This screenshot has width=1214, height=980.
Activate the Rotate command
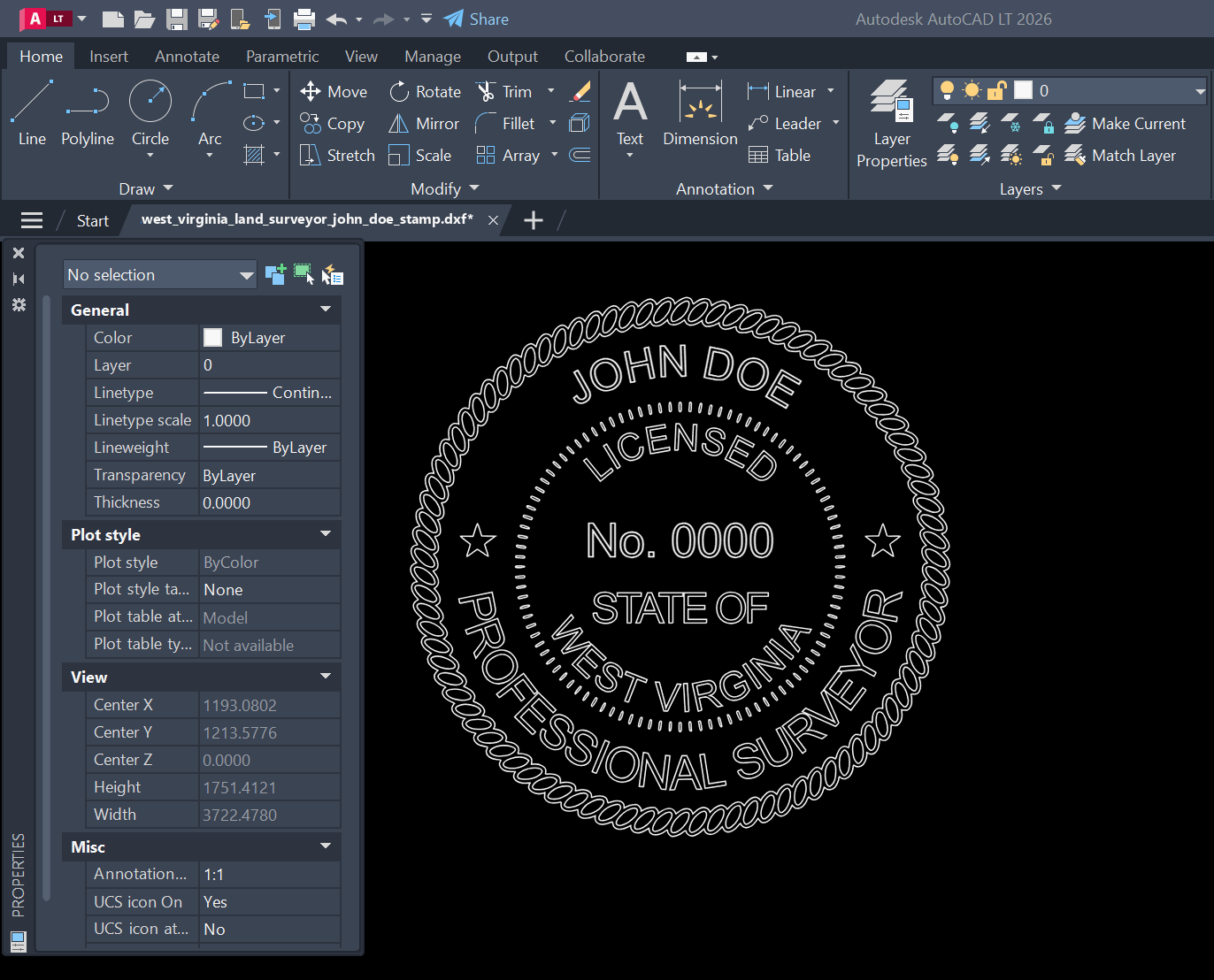pyautogui.click(x=425, y=91)
